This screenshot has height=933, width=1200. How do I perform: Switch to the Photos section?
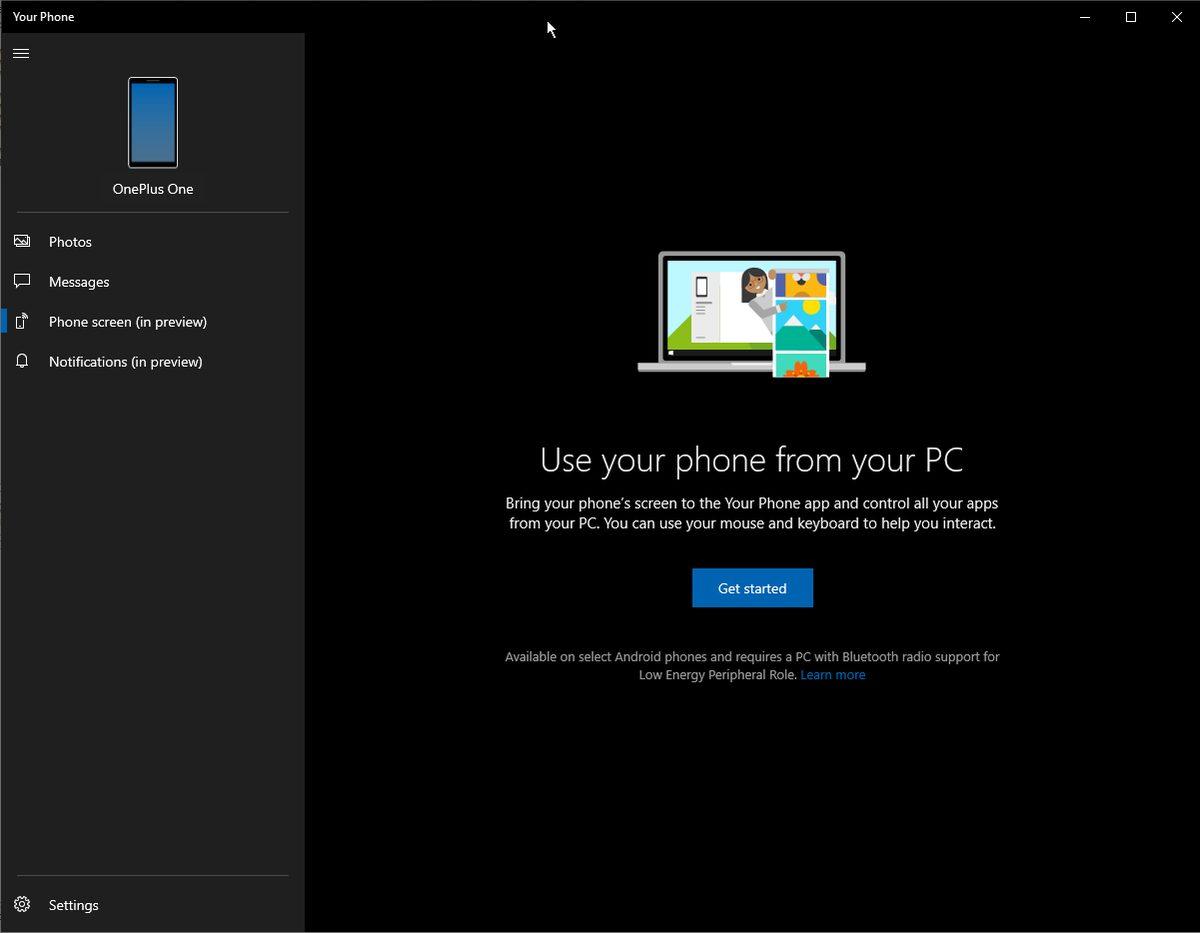[70, 241]
